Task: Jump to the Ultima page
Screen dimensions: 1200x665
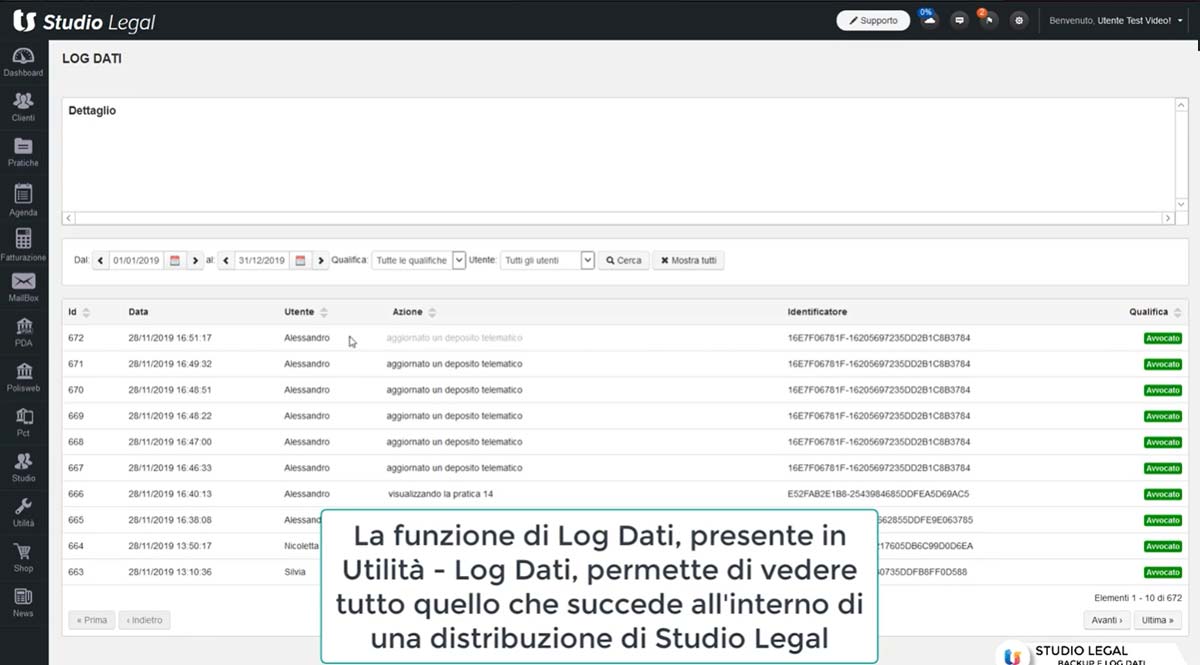Action: click(1158, 620)
